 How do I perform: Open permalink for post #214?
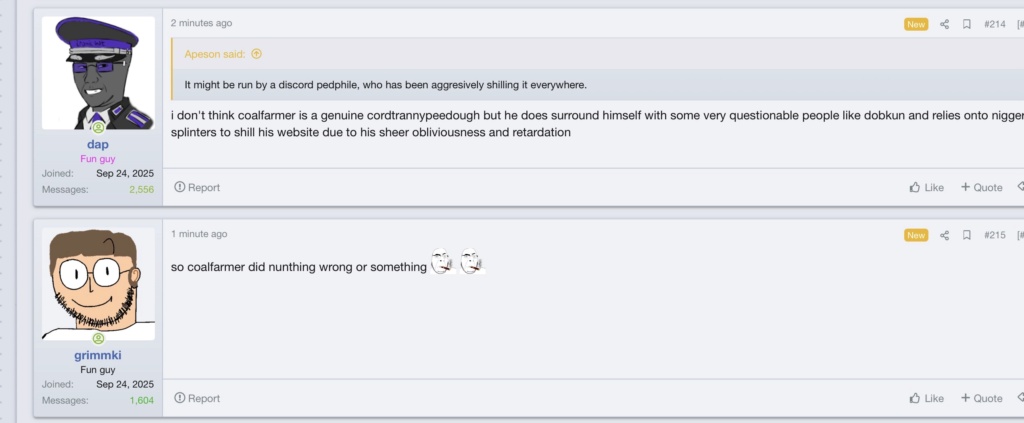(x=995, y=24)
